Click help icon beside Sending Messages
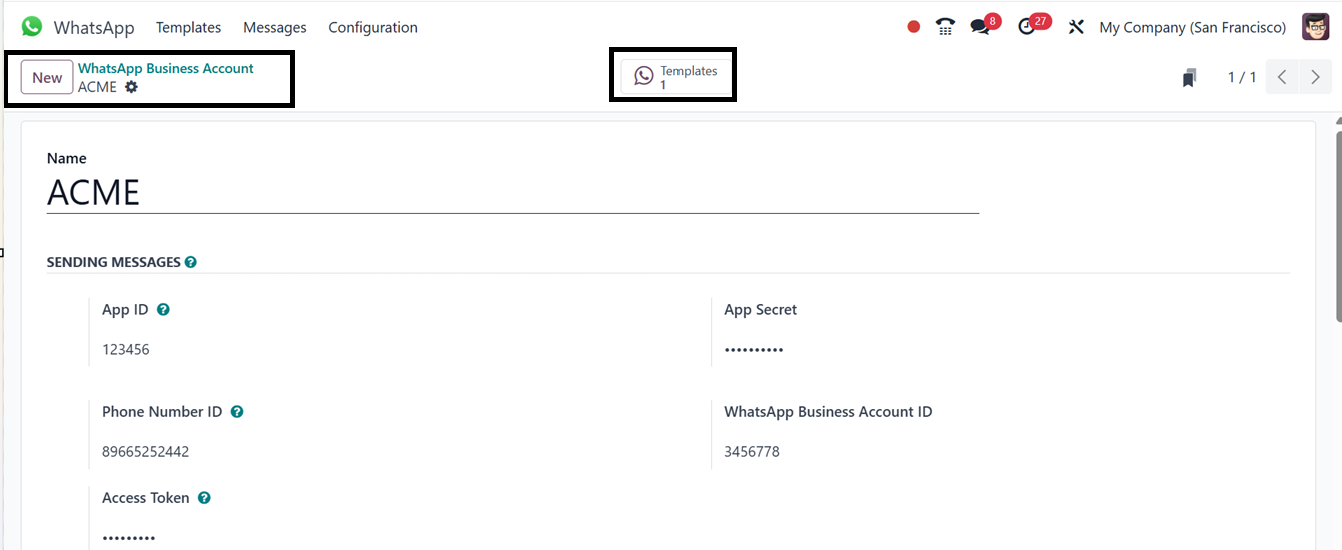1342x550 pixels. pyautogui.click(x=191, y=262)
